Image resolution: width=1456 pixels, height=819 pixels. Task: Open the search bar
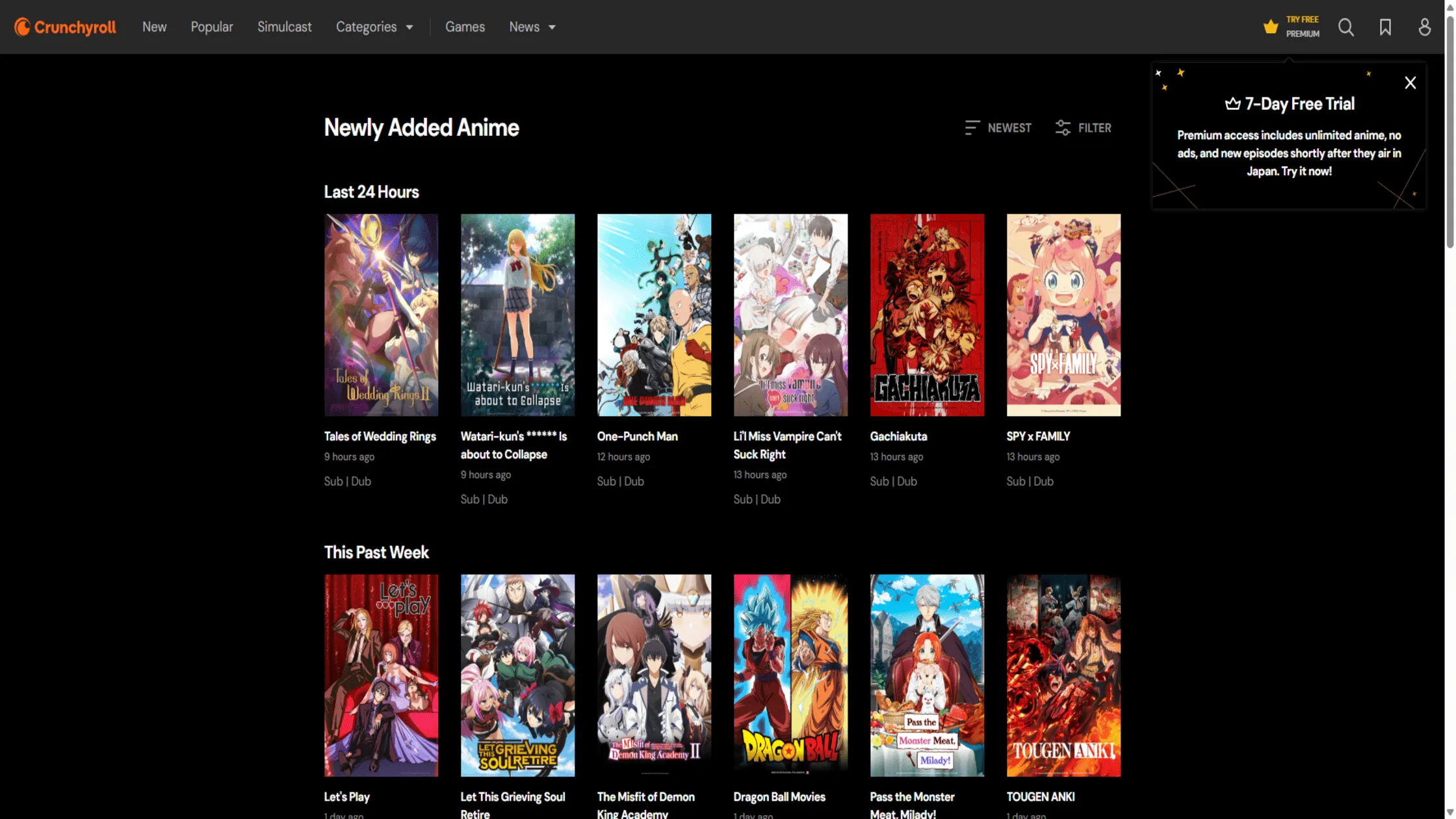coord(1346,27)
